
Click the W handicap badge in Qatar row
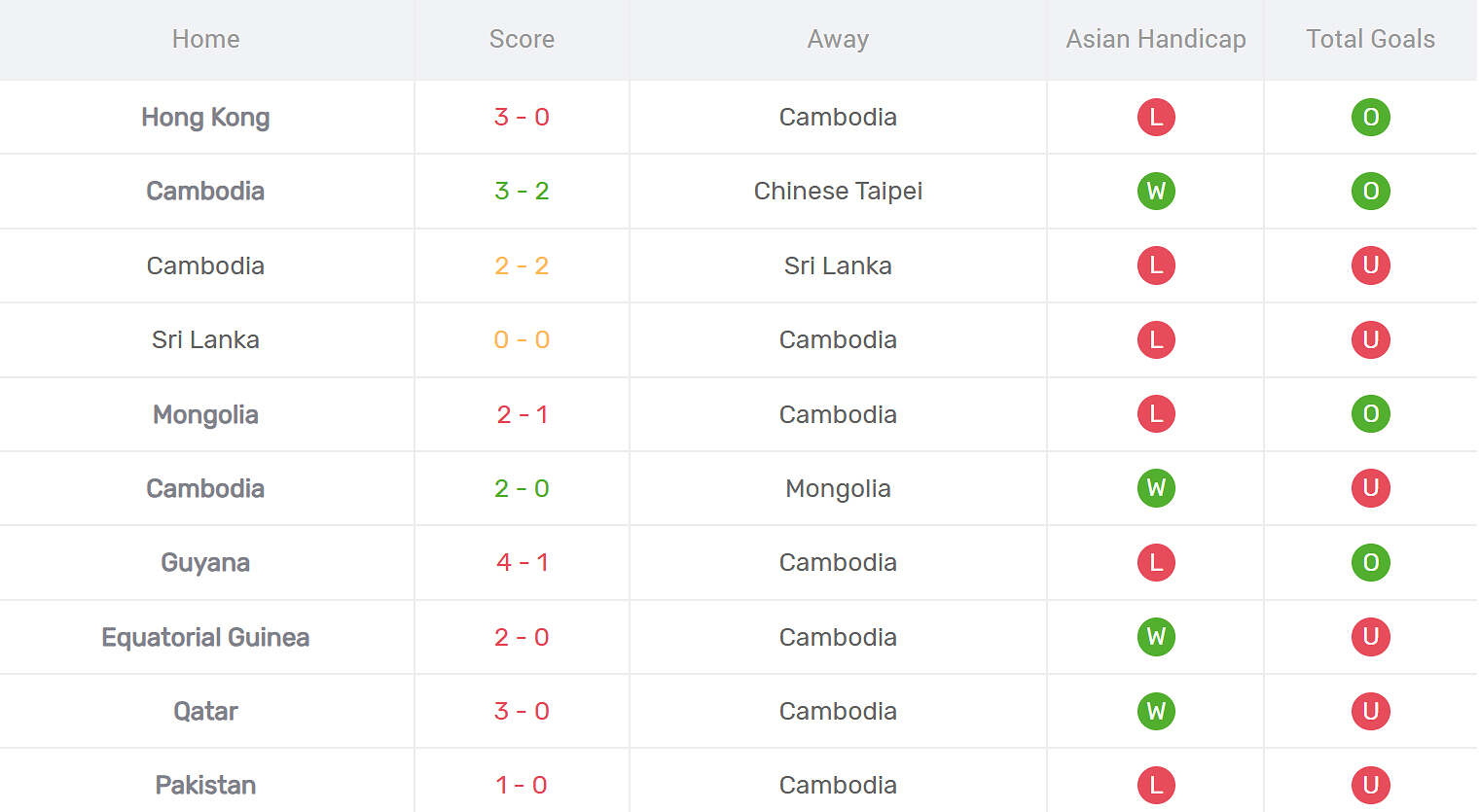point(1156,711)
